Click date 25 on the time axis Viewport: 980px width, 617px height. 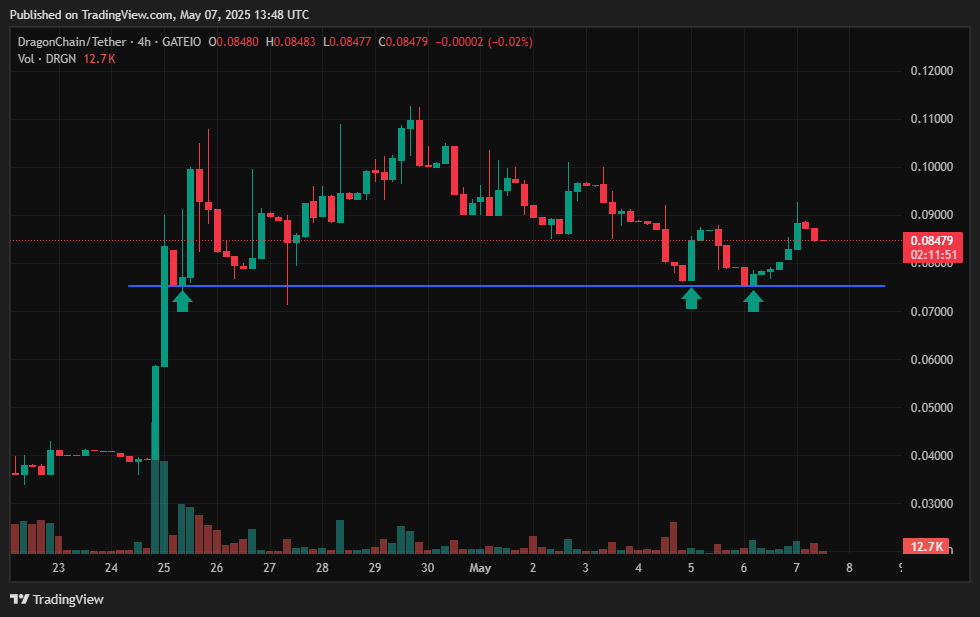(164, 568)
